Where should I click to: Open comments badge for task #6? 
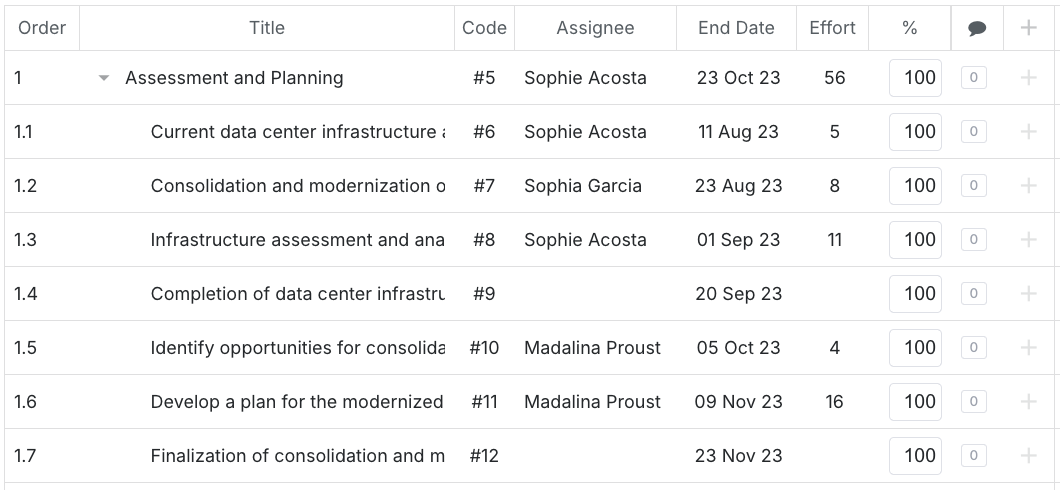click(x=973, y=132)
